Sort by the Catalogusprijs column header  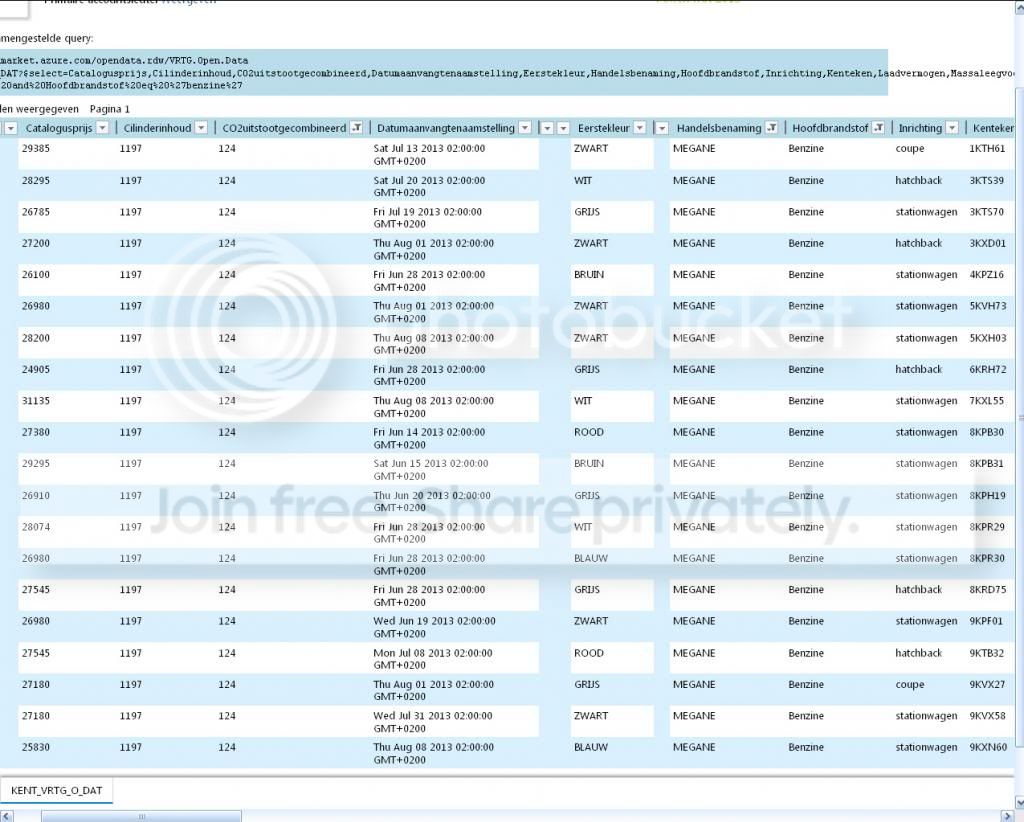(58, 128)
